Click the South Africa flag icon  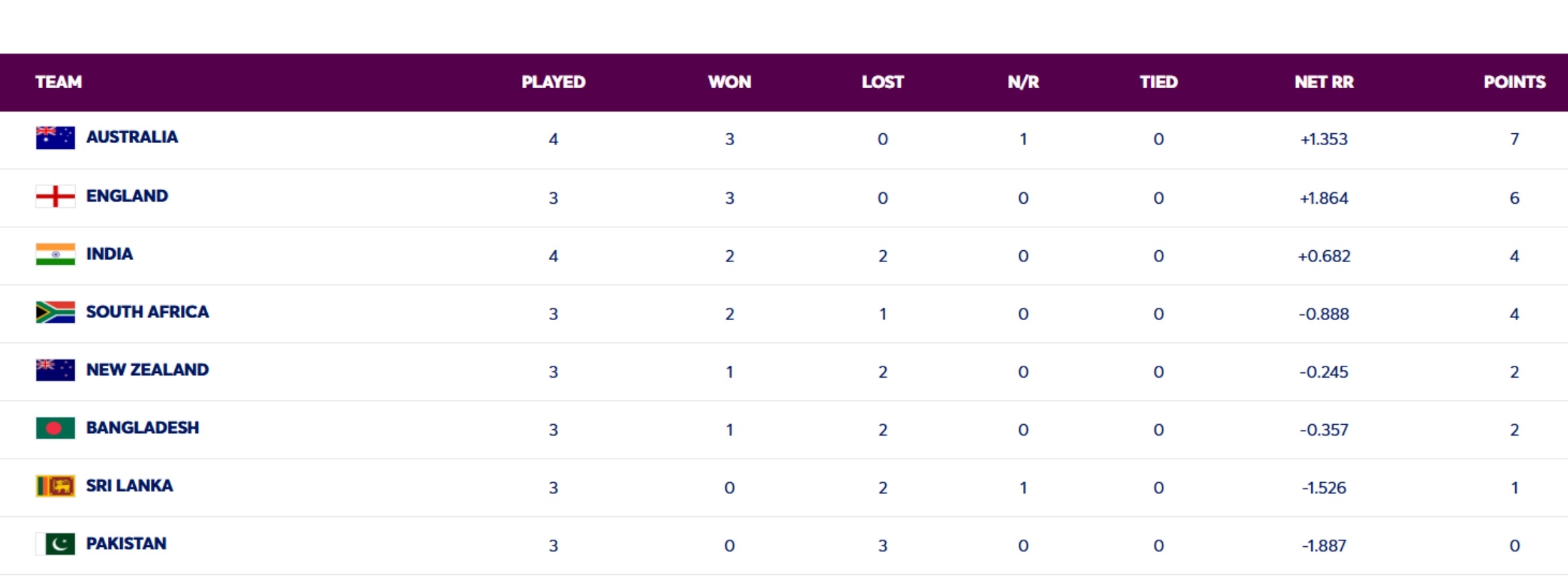[56, 312]
